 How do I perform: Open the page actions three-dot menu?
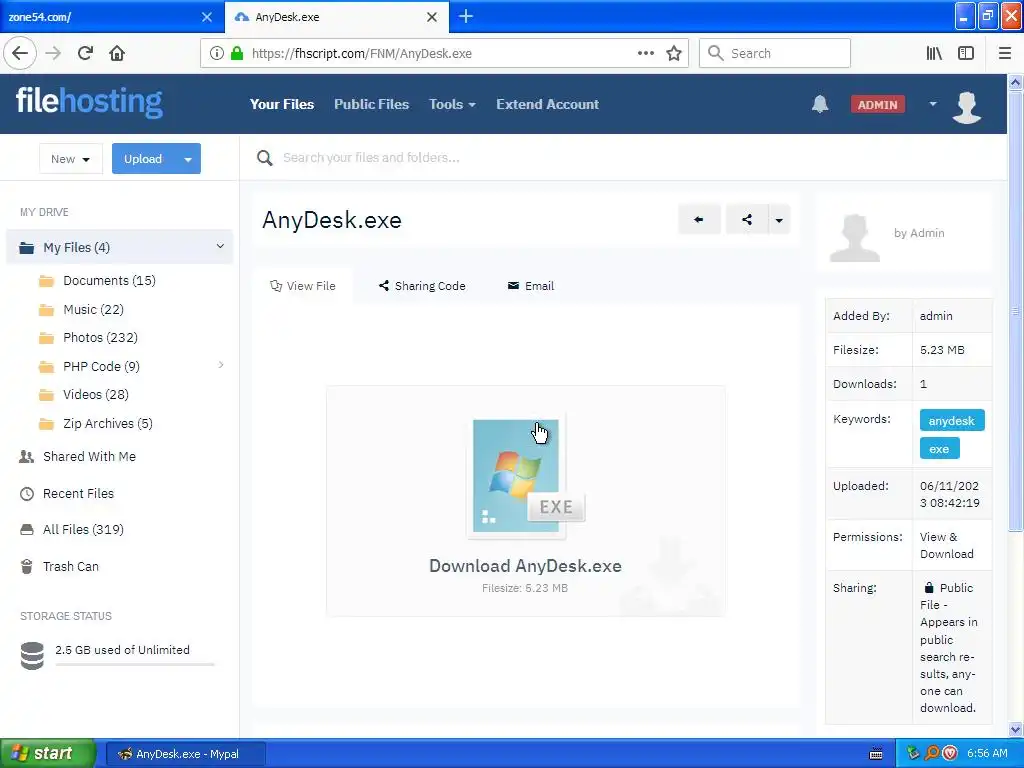point(645,53)
